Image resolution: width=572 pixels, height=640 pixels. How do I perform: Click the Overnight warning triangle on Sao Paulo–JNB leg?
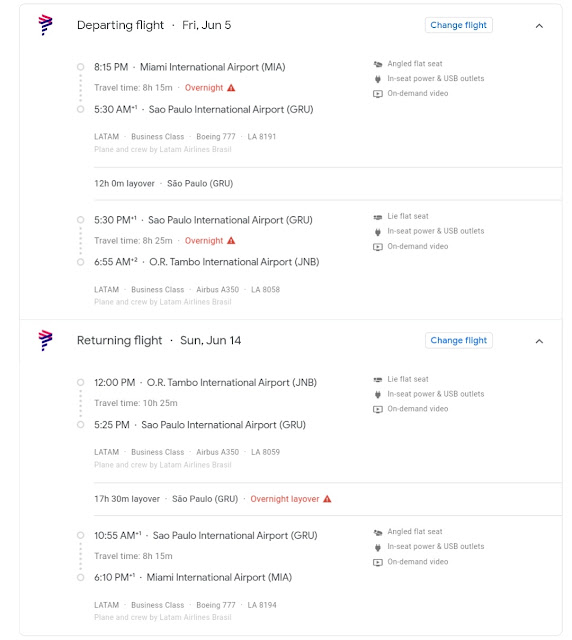pyautogui.click(x=231, y=240)
